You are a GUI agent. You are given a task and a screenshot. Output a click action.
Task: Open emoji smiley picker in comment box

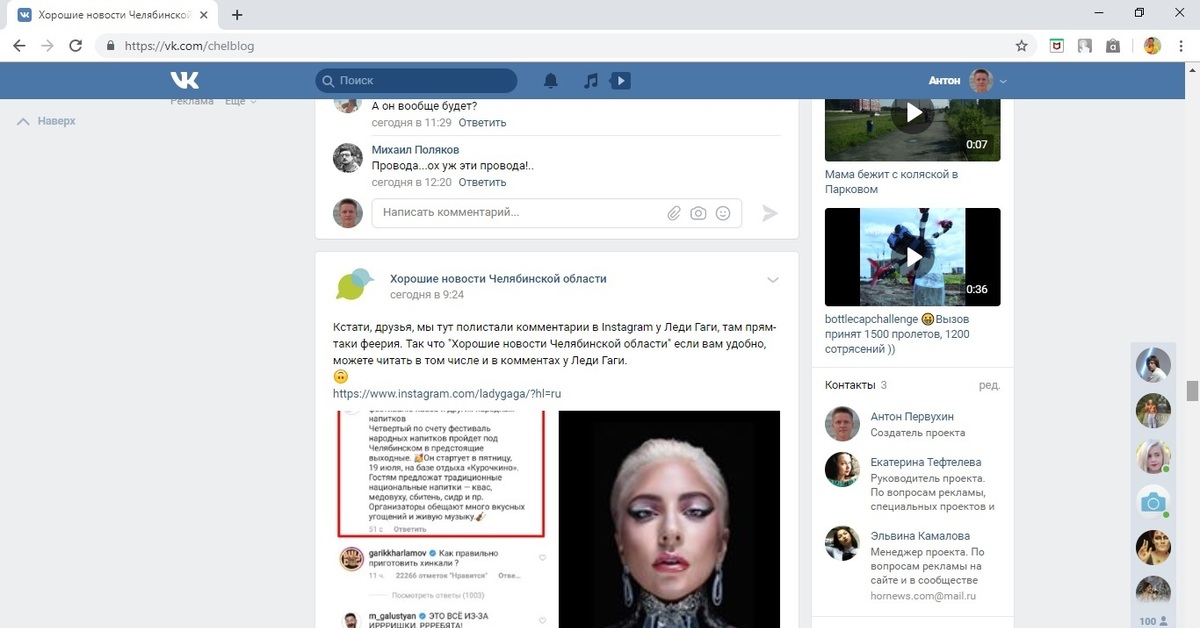click(722, 213)
